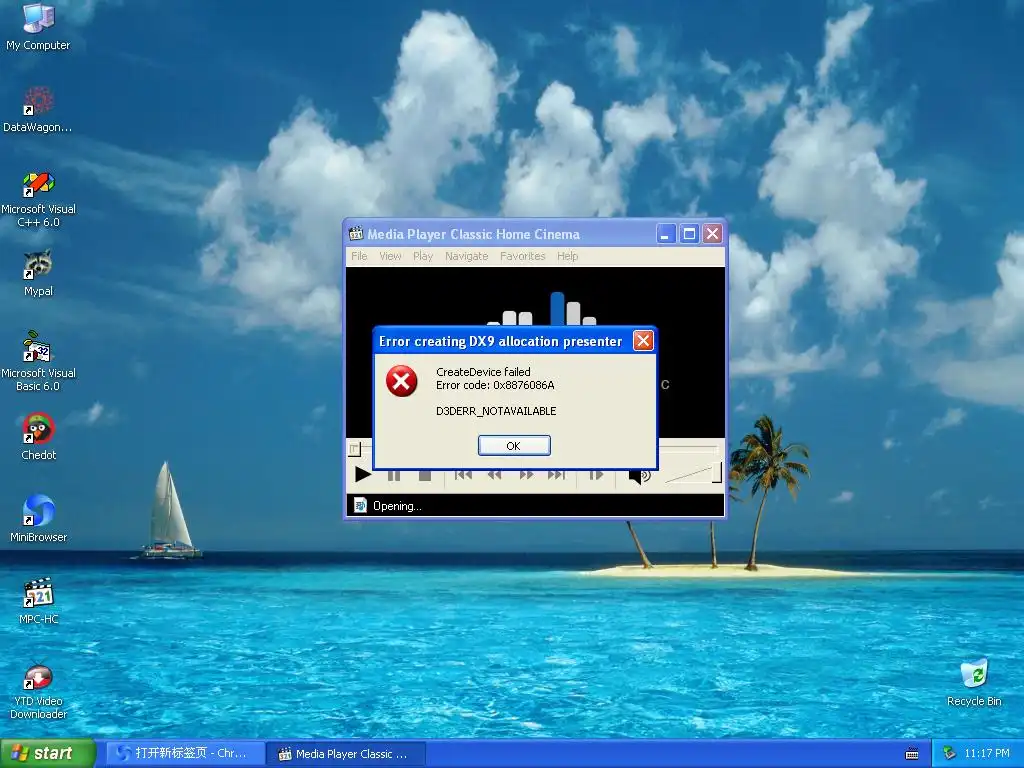This screenshot has height=768, width=1024.
Task: Skip to next track button
Action: click(x=556, y=475)
